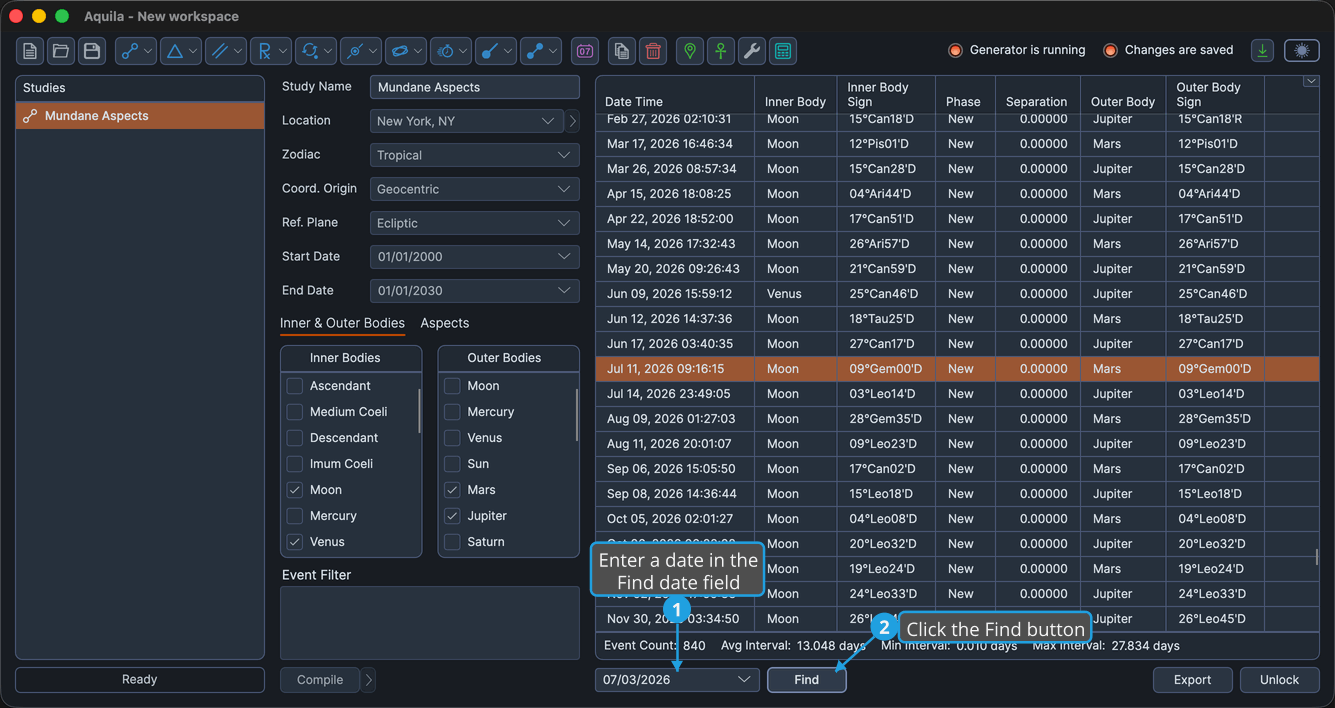Click the results table vertical scrollbar
This screenshot has width=1335, height=708.
(x=1317, y=557)
